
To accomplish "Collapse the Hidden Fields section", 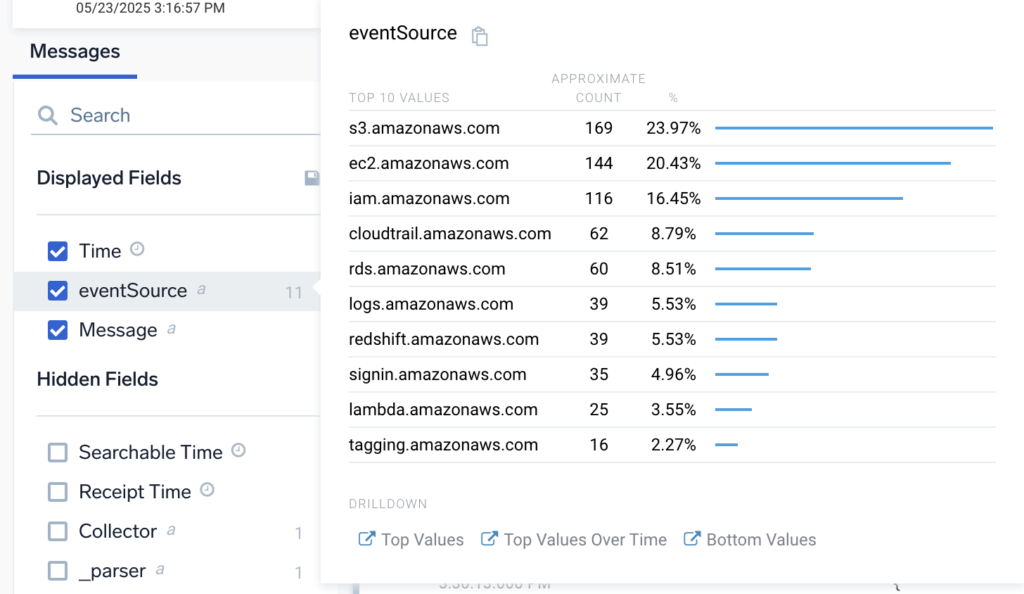I will click(96, 379).
